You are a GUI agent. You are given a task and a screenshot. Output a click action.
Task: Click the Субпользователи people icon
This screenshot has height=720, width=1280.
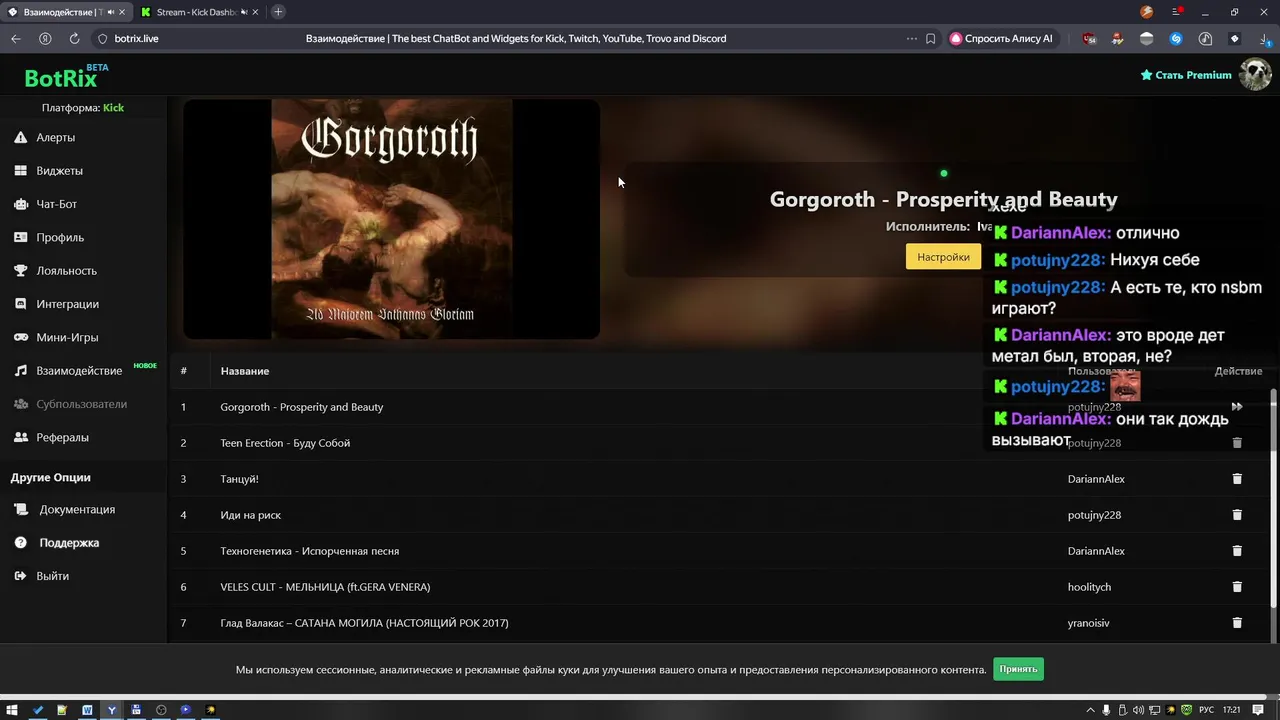[x=20, y=404]
